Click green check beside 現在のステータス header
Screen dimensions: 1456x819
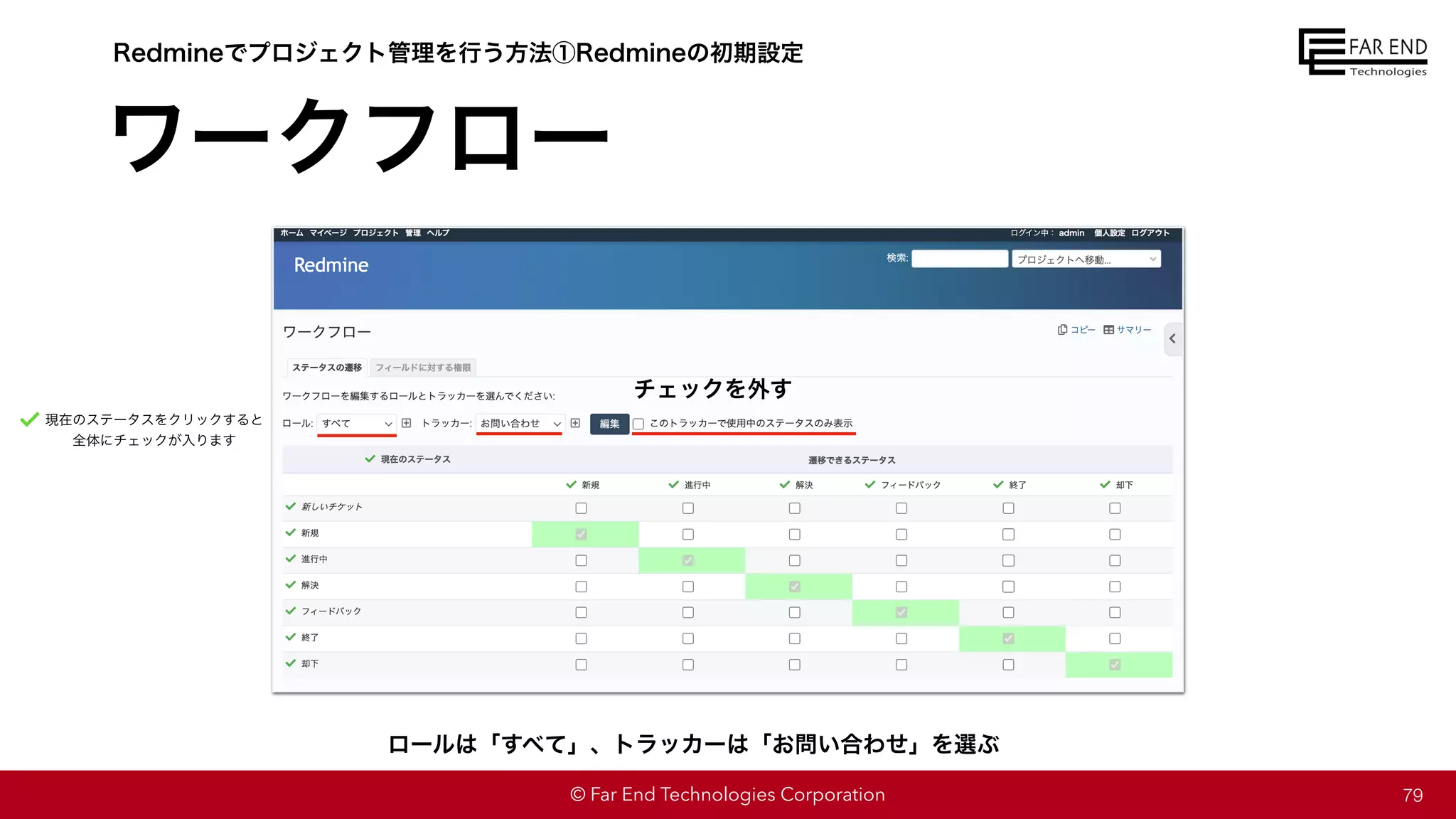pyautogui.click(x=370, y=459)
